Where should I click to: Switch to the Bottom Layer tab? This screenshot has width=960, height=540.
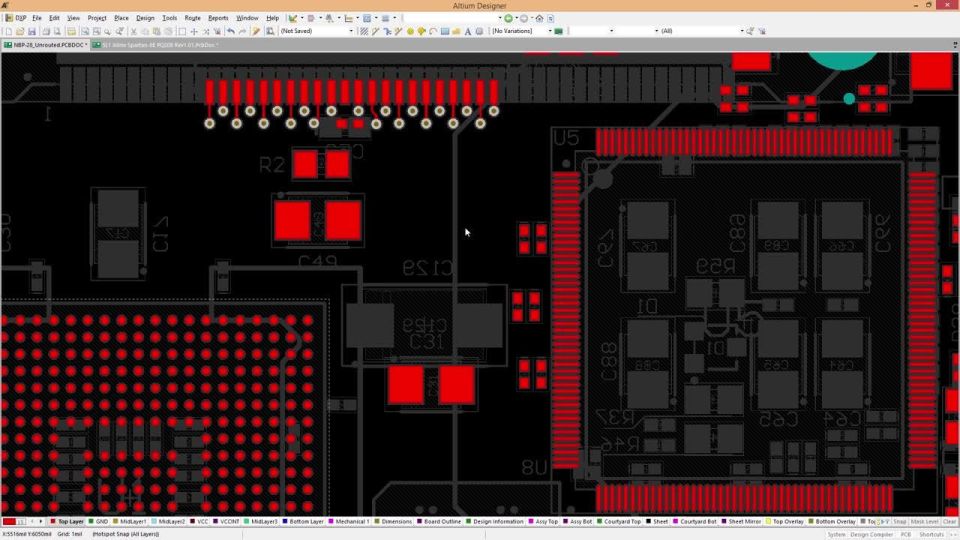[302, 522]
